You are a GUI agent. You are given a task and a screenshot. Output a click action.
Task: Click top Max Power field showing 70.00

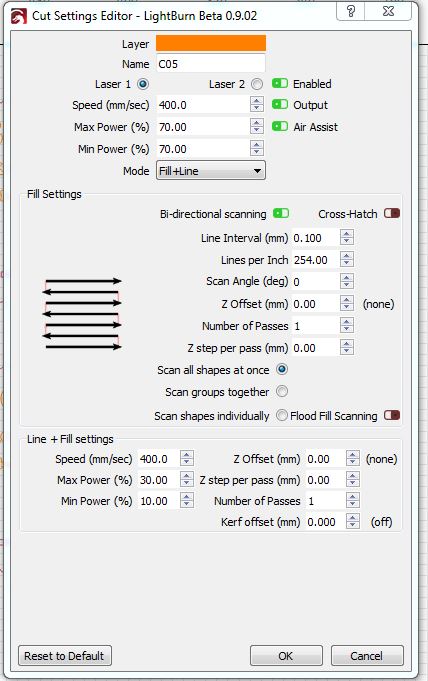203,127
